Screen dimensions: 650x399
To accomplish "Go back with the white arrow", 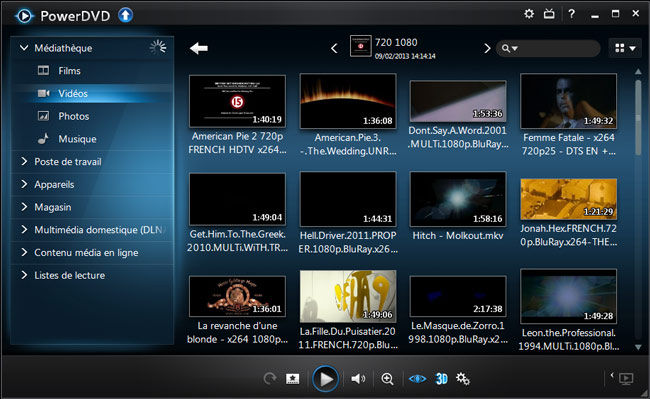I will point(199,48).
